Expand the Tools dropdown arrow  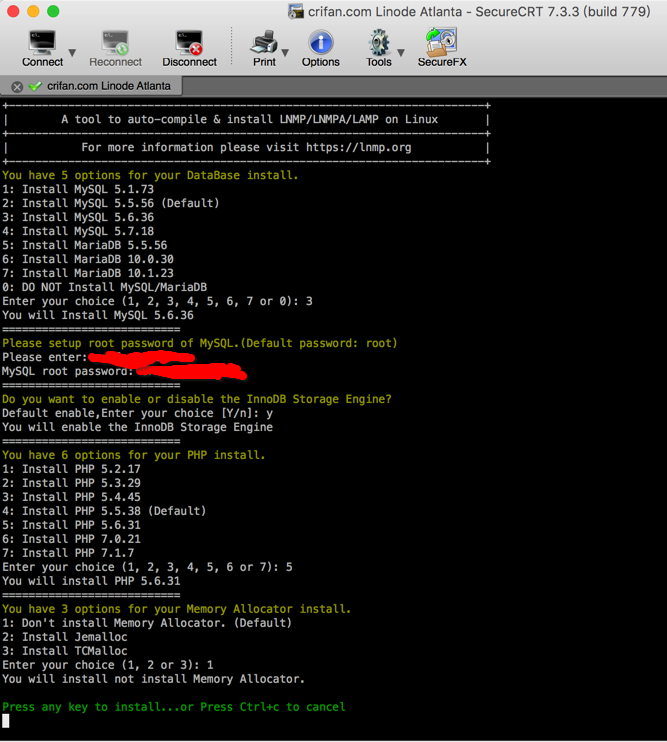401,52
